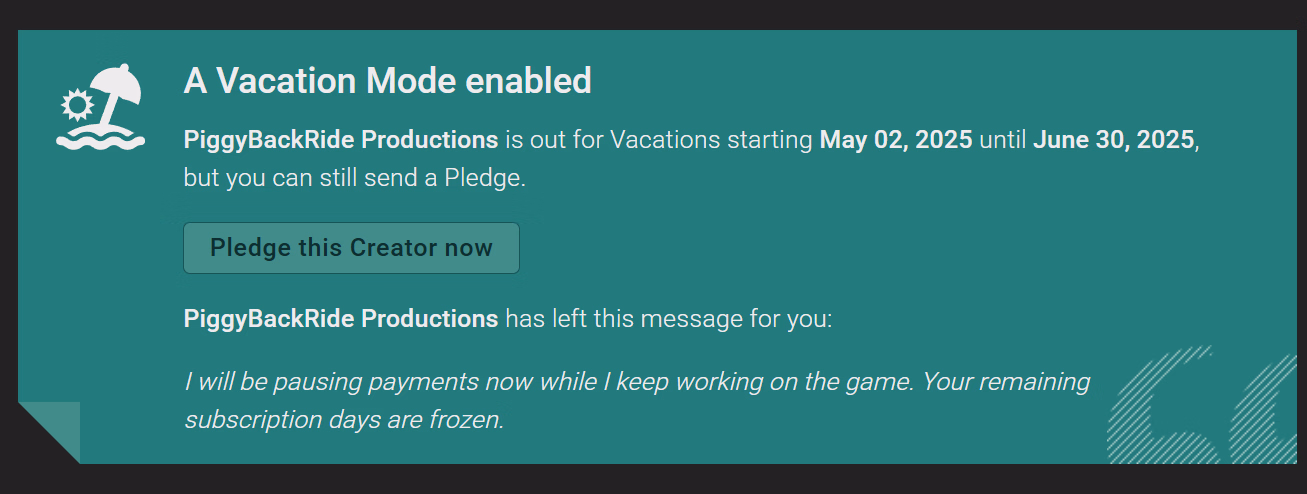The height and width of the screenshot is (494, 1307).
Task: Click "subscription days are frozen" message line
Action: click(343, 419)
